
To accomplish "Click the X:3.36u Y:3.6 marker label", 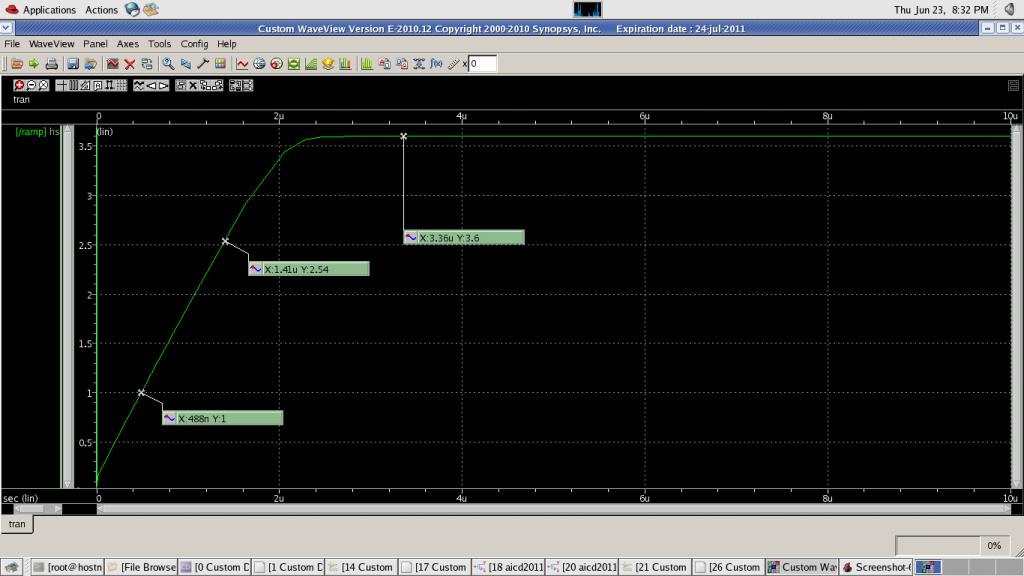I will [464, 238].
